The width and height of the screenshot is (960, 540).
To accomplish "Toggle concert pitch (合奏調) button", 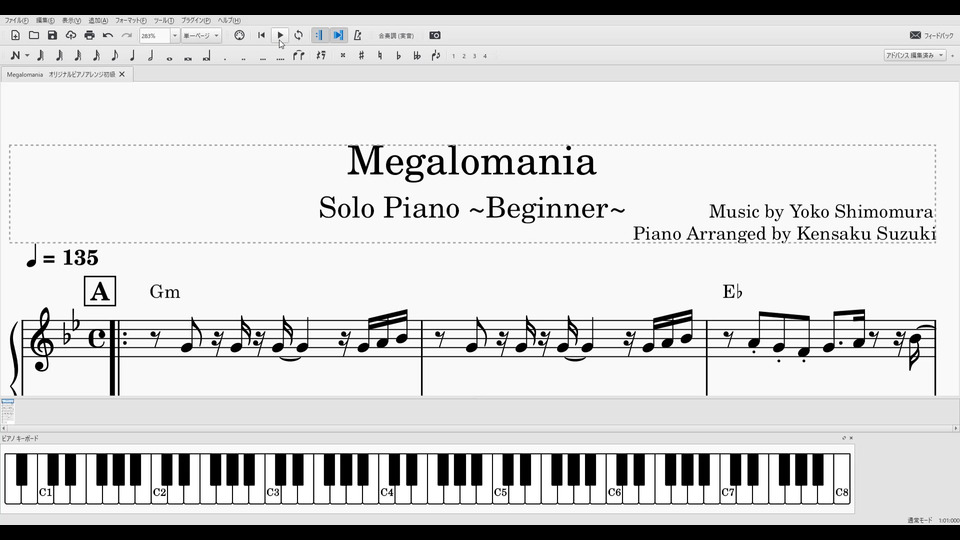I will [396, 36].
